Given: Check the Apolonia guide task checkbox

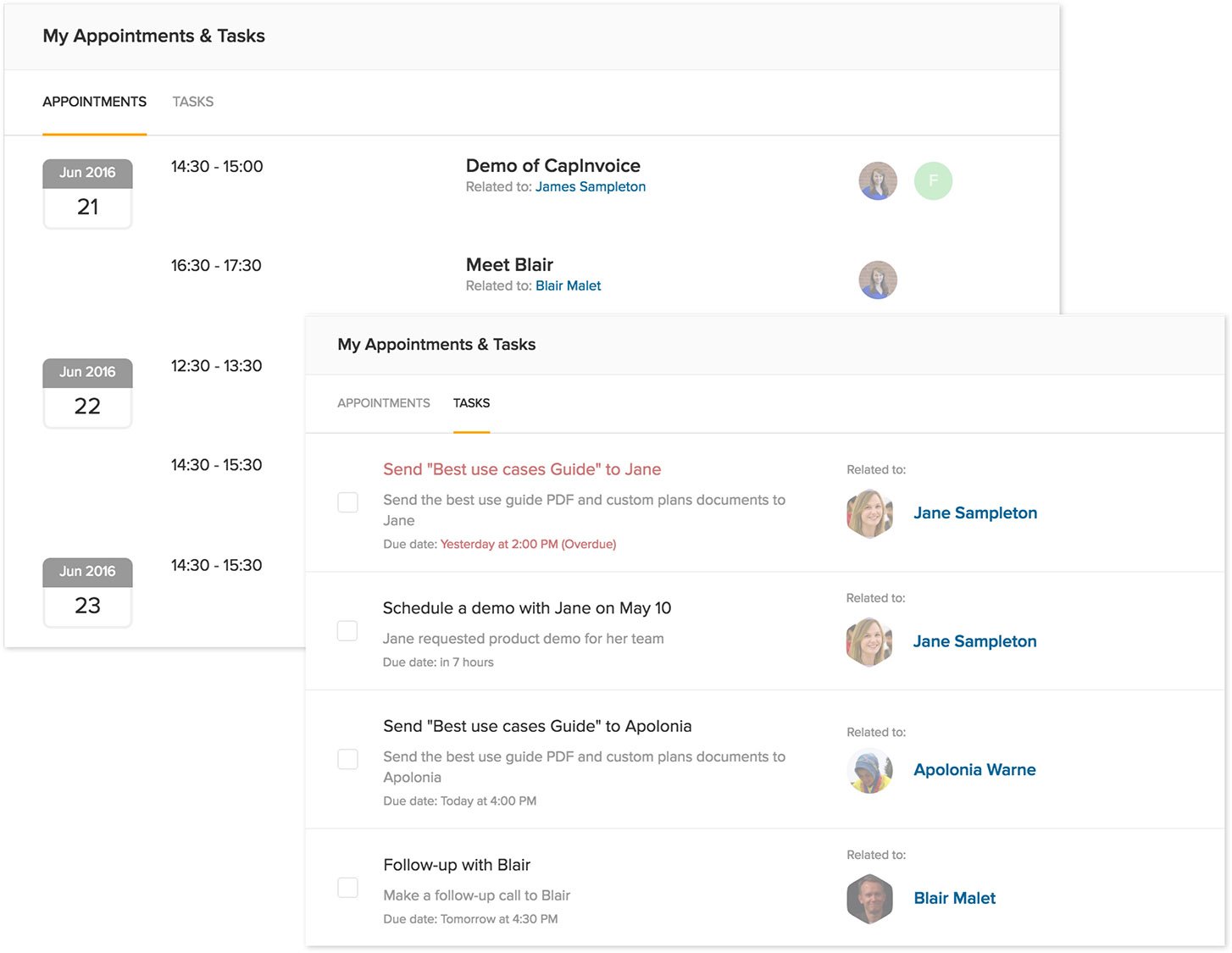Looking at the screenshot, I should pos(347,759).
